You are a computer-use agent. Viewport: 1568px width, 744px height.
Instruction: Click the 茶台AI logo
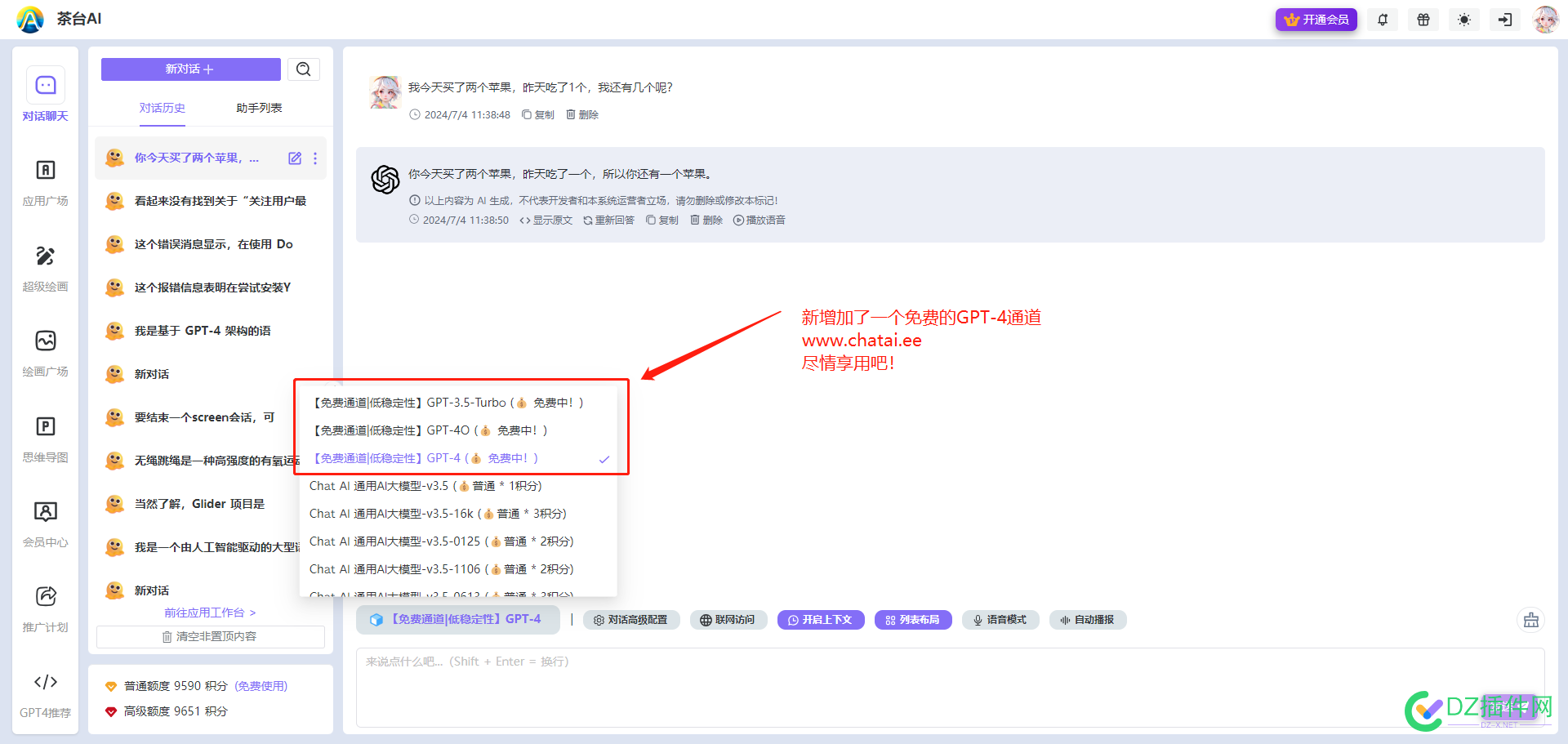30,20
